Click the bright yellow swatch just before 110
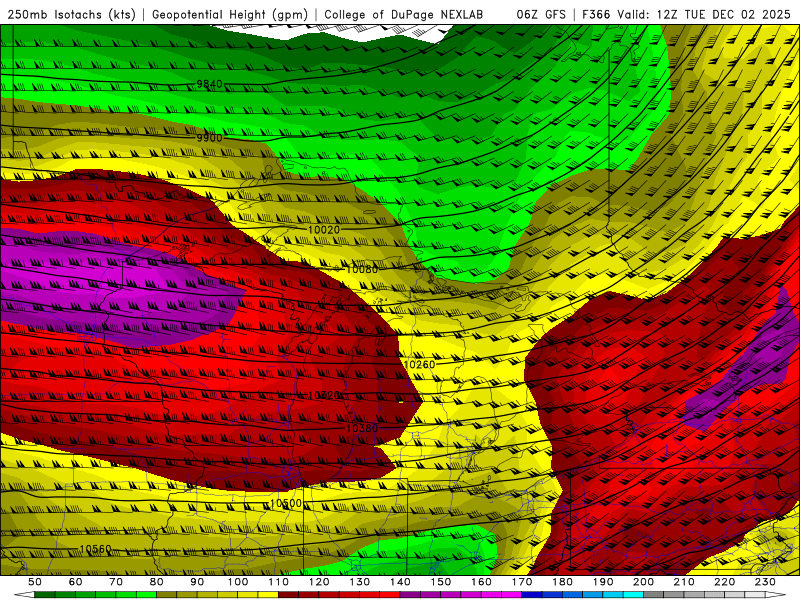Viewport: 800px width, 600px height. 268,595
